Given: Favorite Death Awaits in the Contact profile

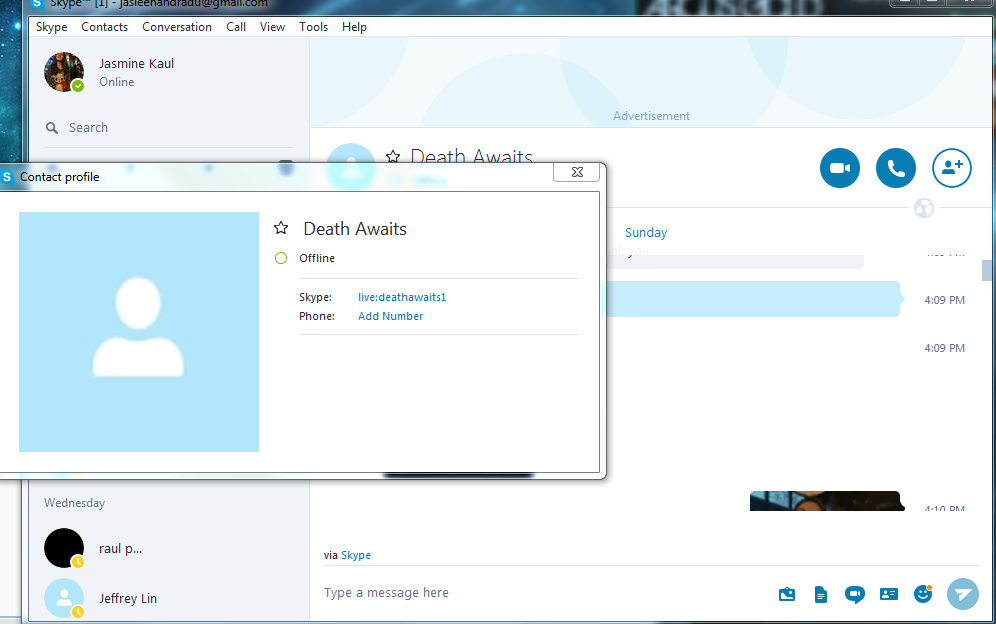Looking at the screenshot, I should [x=281, y=228].
